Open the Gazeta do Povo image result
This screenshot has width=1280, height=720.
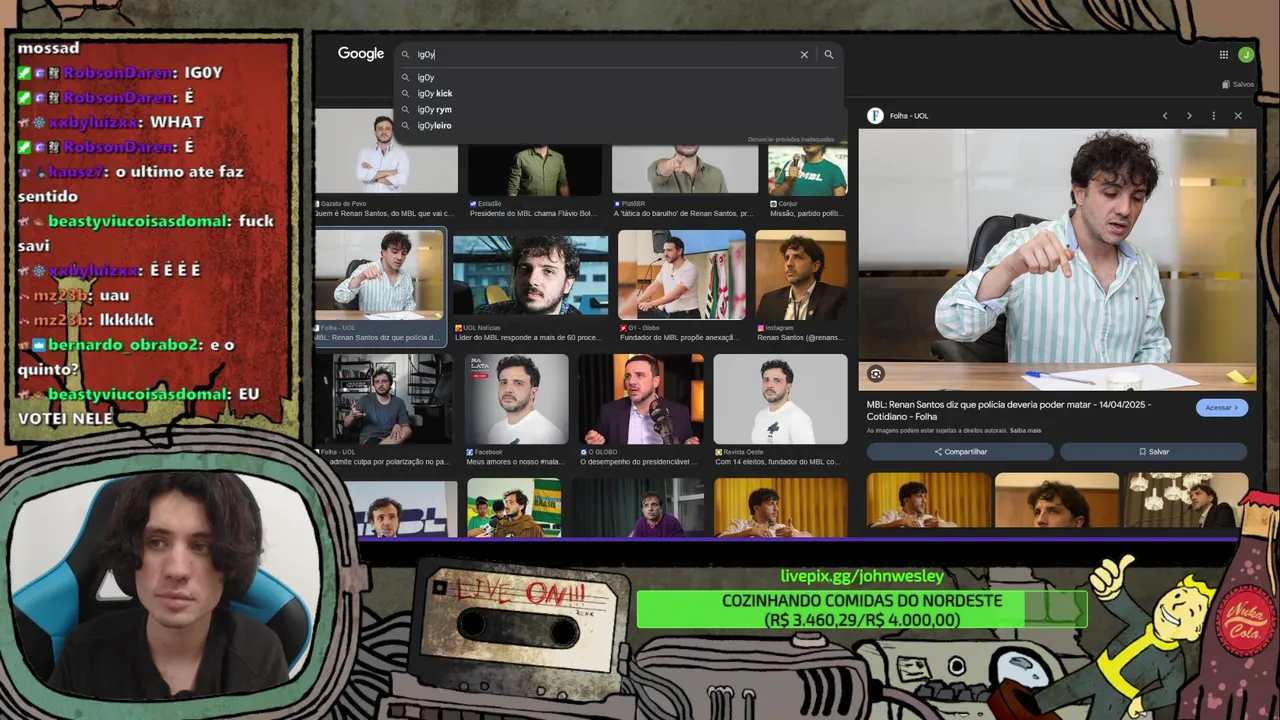pyautogui.click(x=386, y=152)
